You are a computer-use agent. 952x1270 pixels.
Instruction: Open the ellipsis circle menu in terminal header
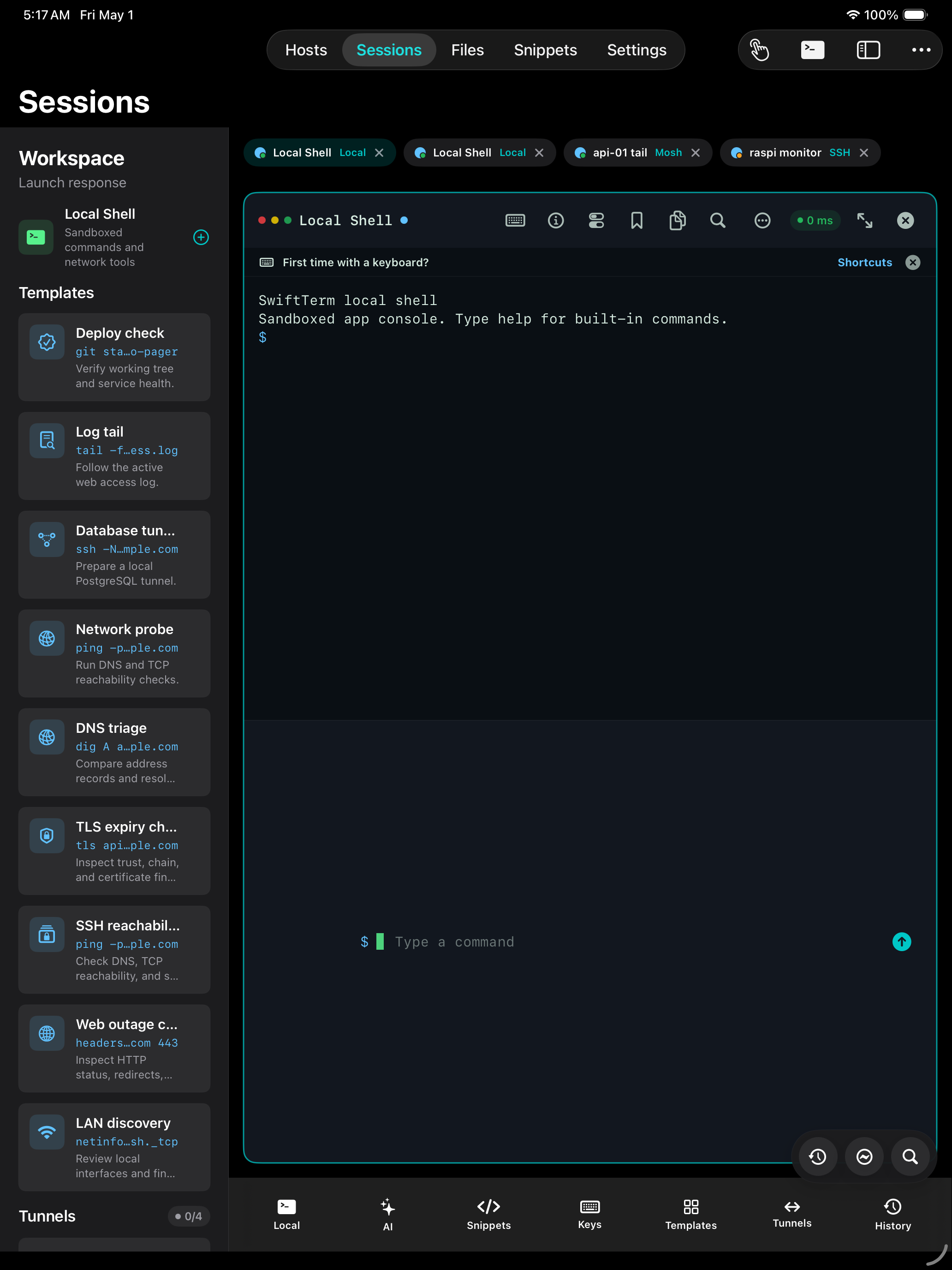point(762,221)
